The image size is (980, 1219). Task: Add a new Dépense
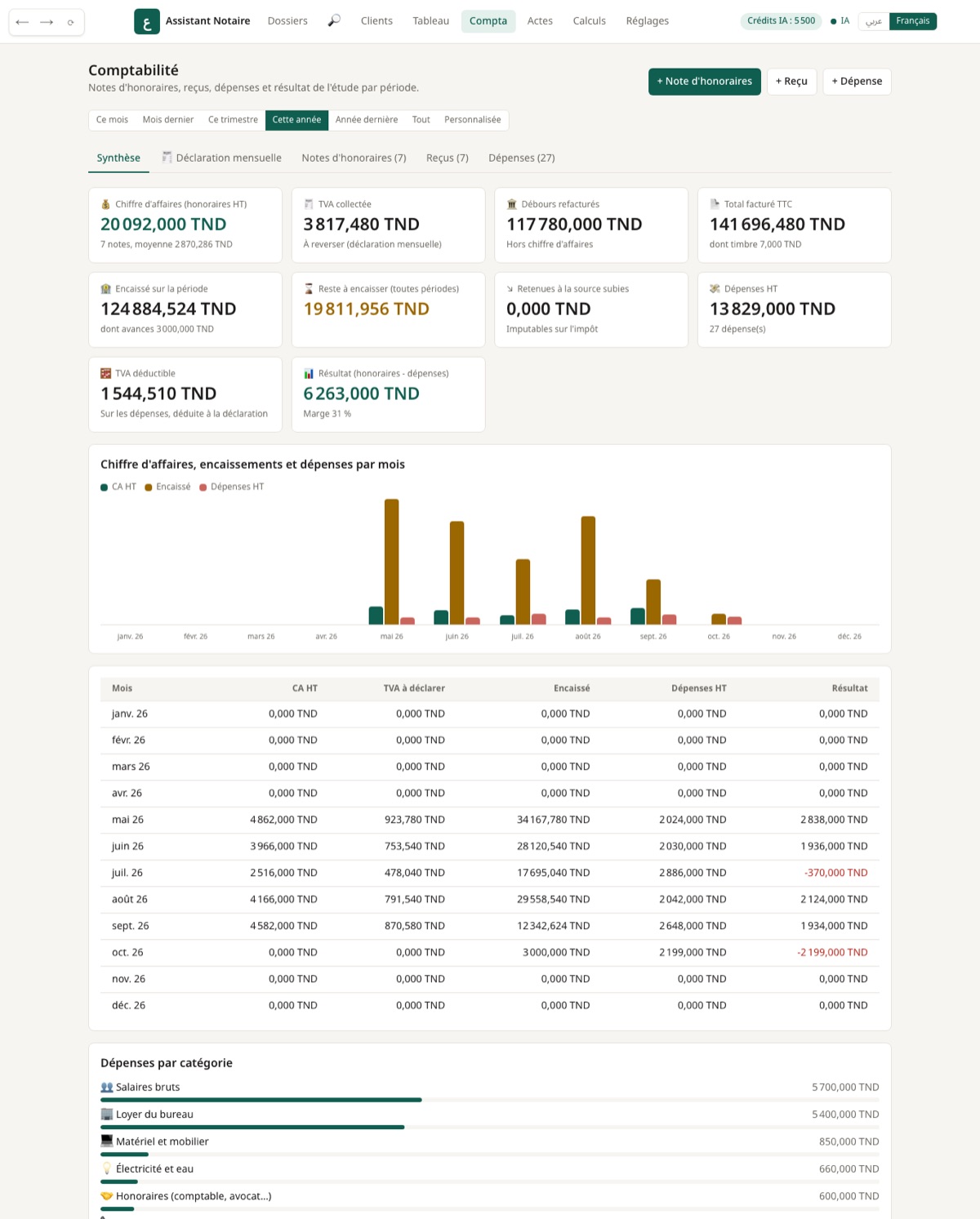[x=857, y=82]
